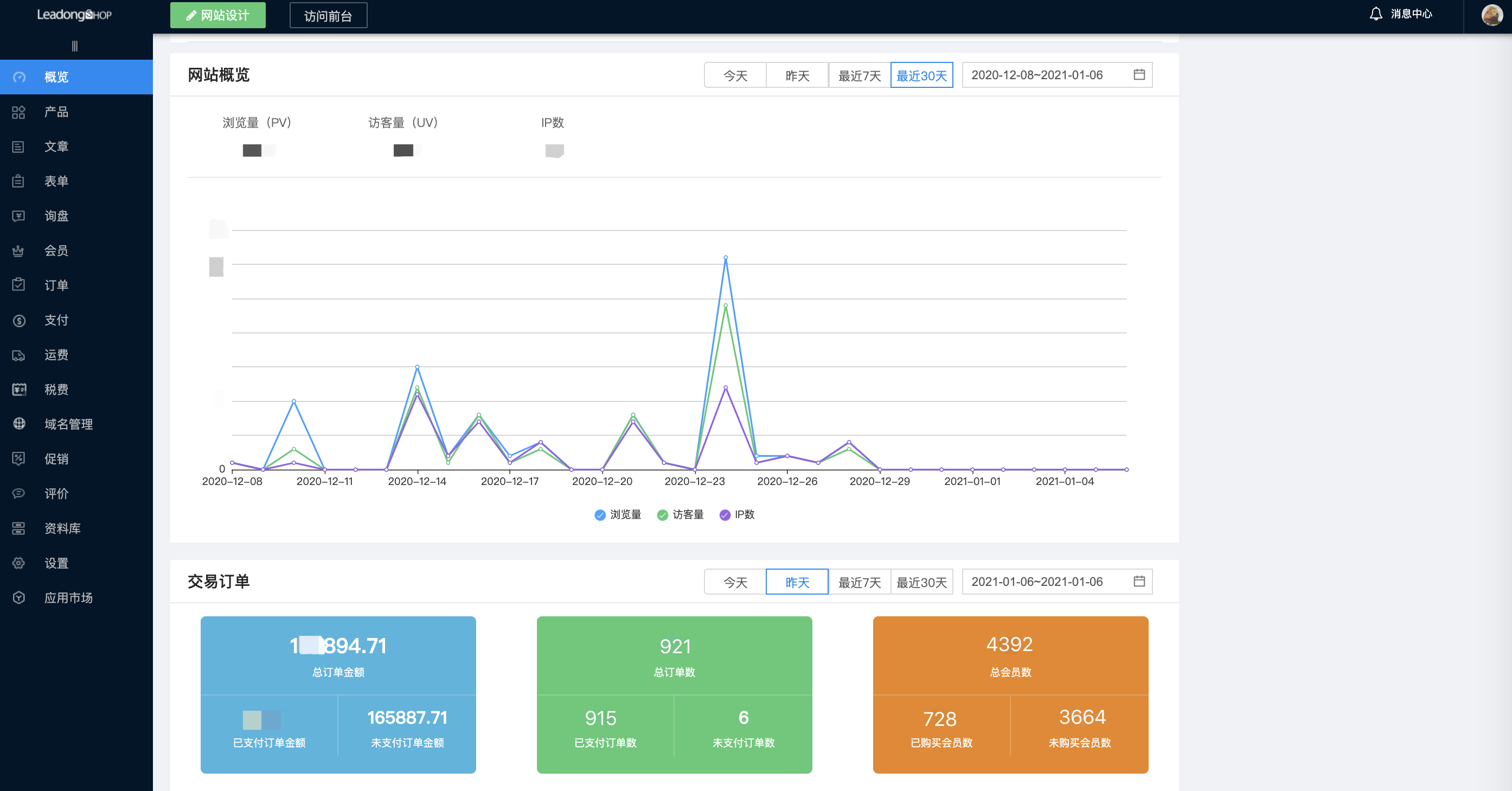1512x791 pixels.
Task: Select 最近30天 in the 交易订单 section
Action: point(921,582)
